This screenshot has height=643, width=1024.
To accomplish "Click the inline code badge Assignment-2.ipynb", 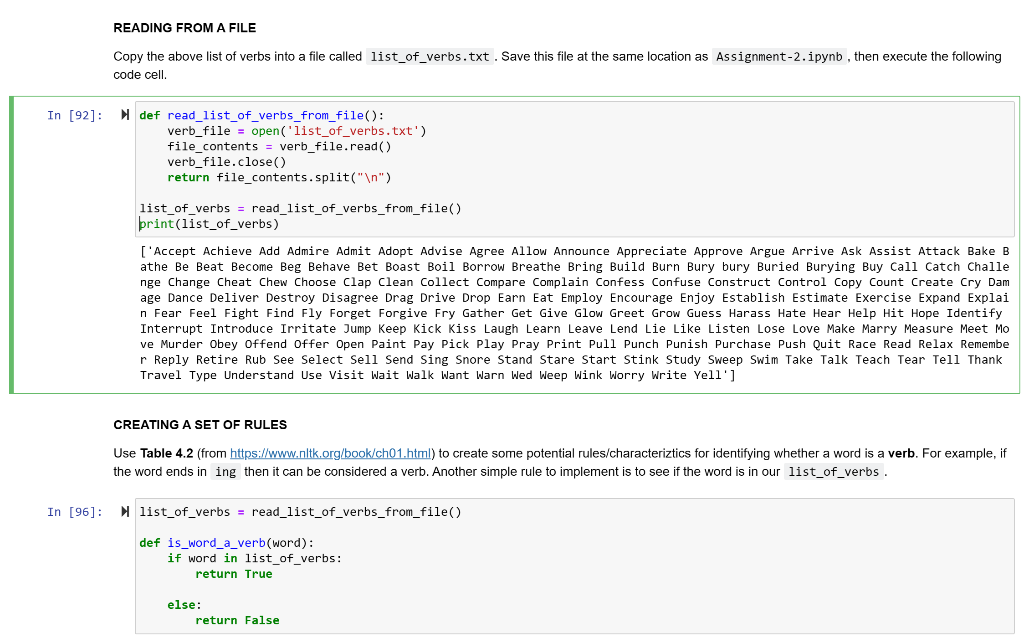I will pos(778,56).
